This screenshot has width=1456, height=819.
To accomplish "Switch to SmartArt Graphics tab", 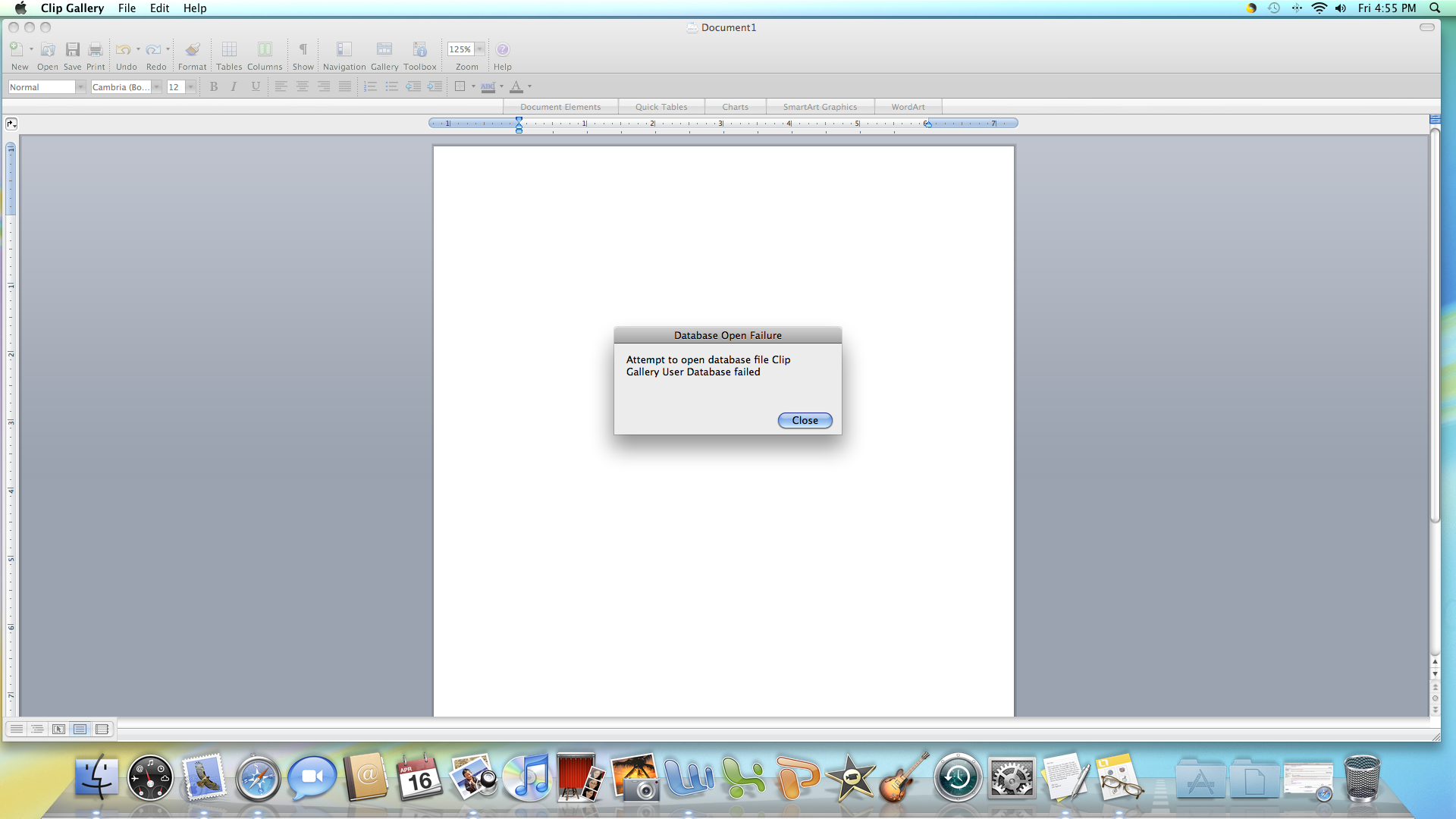I will click(x=820, y=107).
